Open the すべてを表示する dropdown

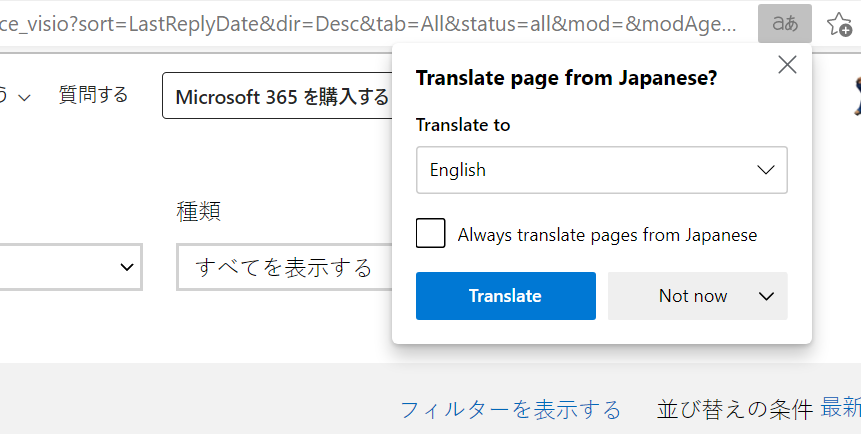[x=283, y=268]
